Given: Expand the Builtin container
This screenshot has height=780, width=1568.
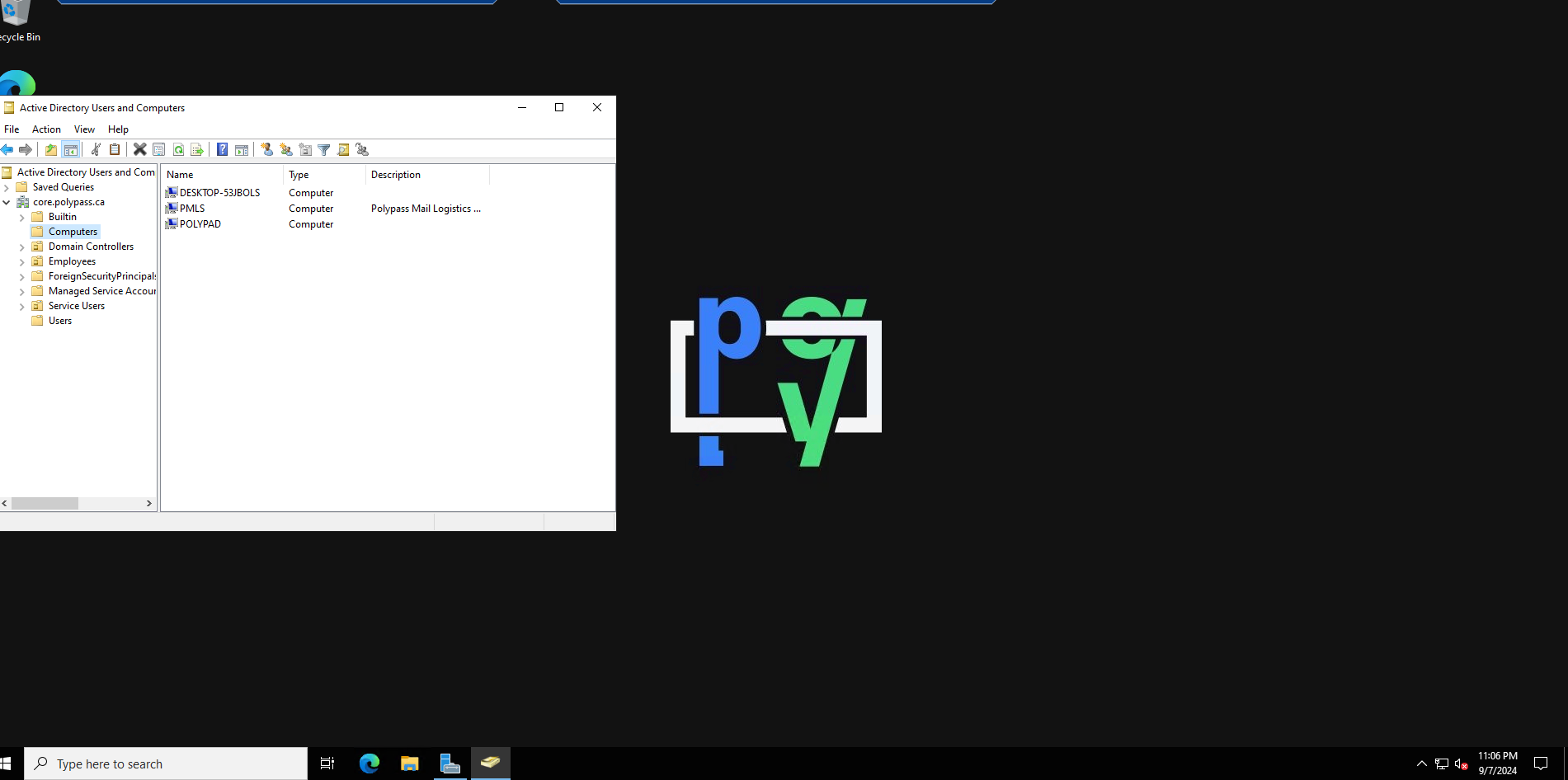Looking at the screenshot, I should tap(22, 217).
